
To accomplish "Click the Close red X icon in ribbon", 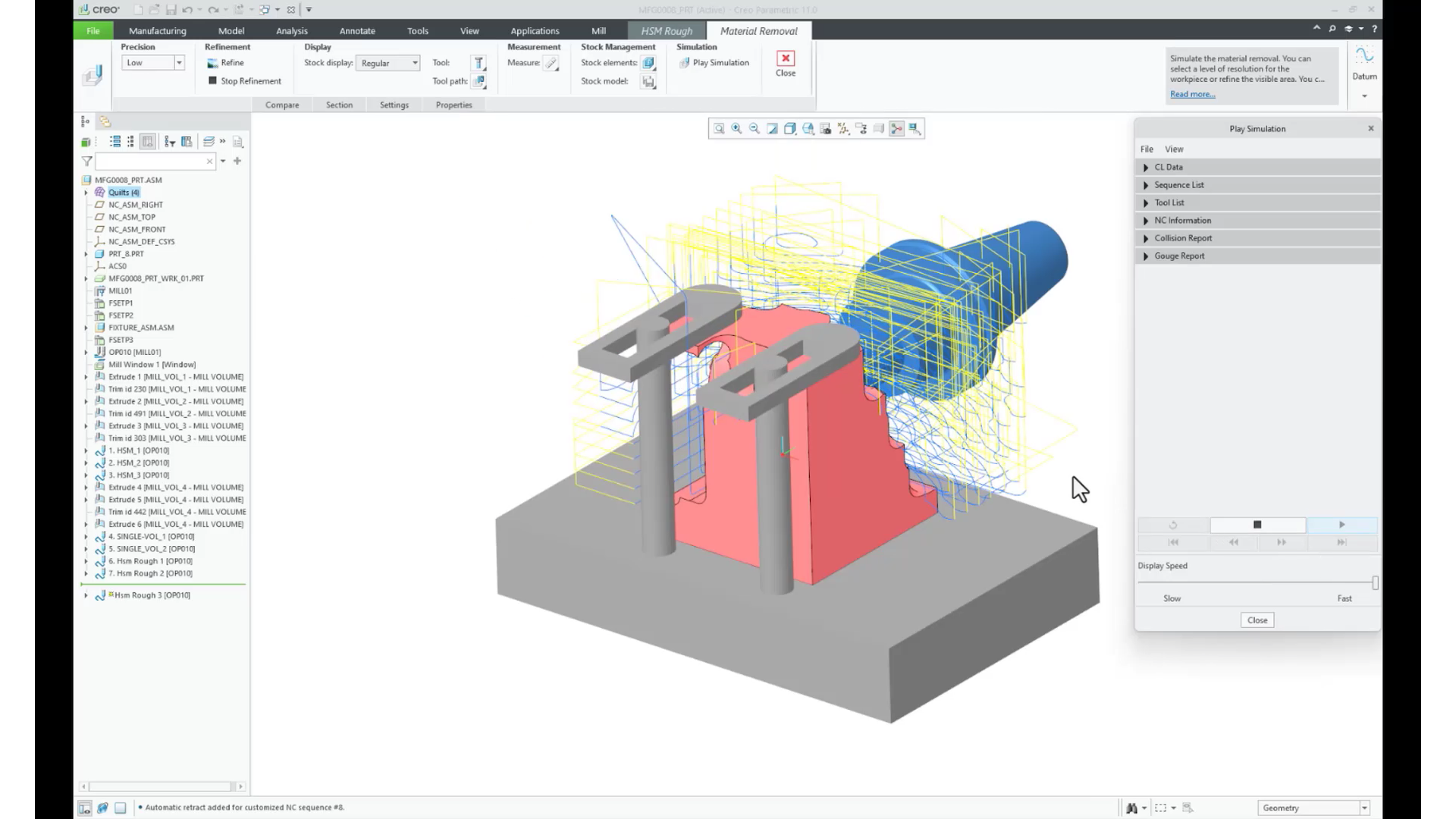I will pos(786,58).
